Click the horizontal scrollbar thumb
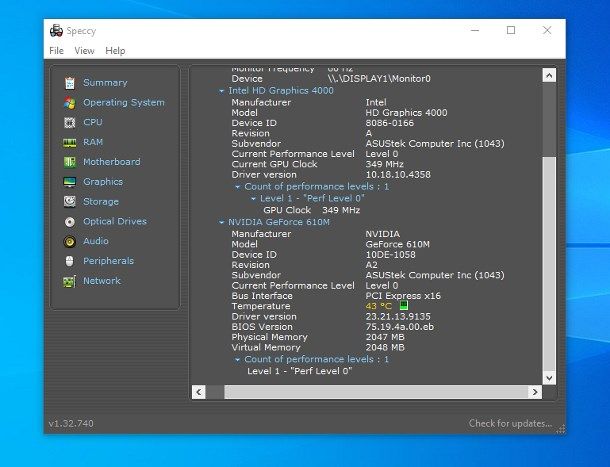Screen dimensions: 610x467 376,392
